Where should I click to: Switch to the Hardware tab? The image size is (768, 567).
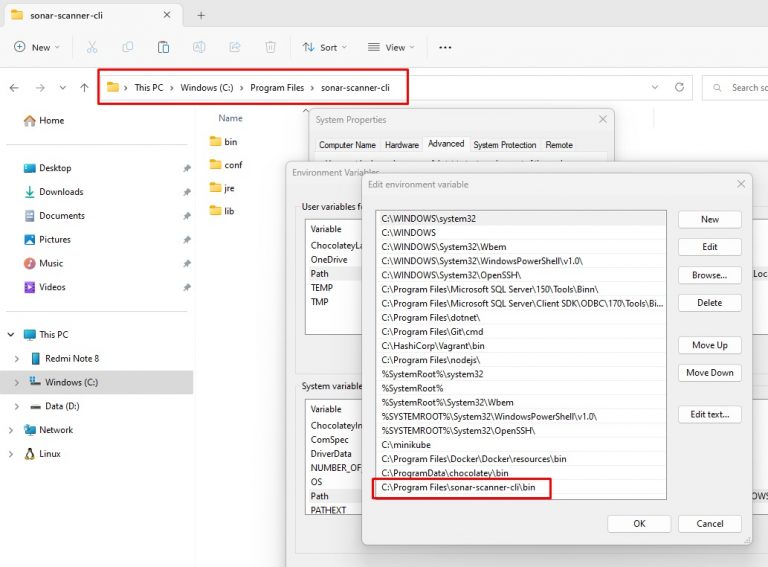[x=402, y=145]
